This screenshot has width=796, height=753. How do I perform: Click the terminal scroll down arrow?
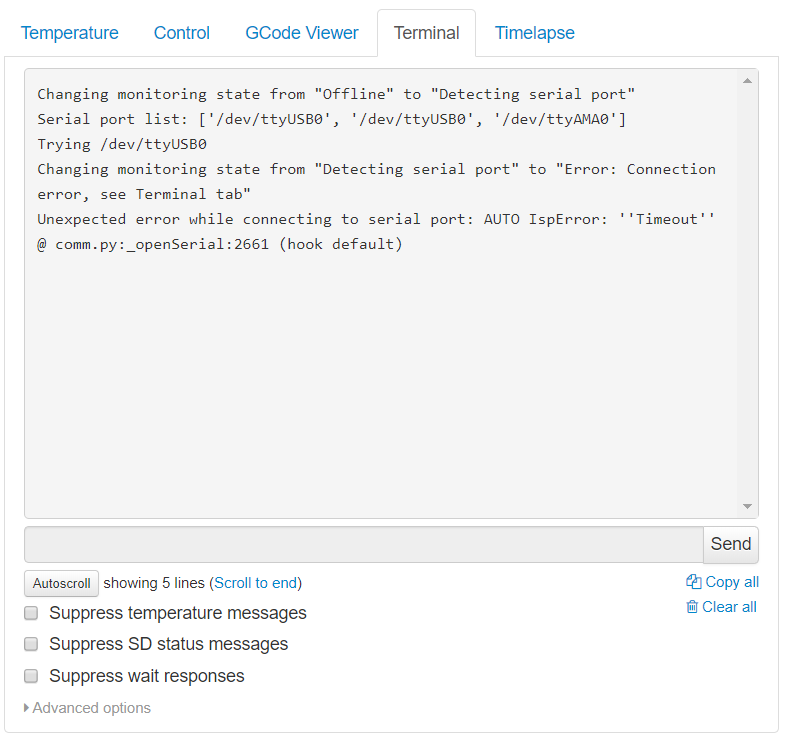click(x=747, y=506)
